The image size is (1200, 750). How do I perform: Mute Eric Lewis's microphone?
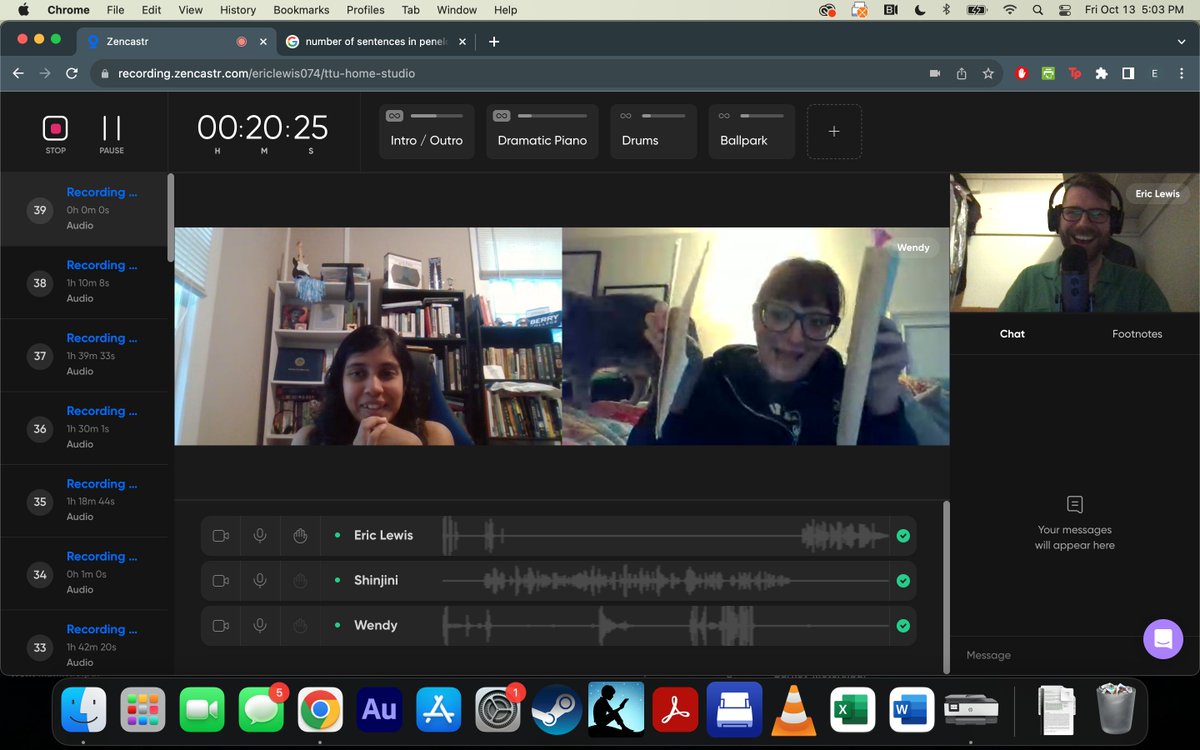(260, 535)
